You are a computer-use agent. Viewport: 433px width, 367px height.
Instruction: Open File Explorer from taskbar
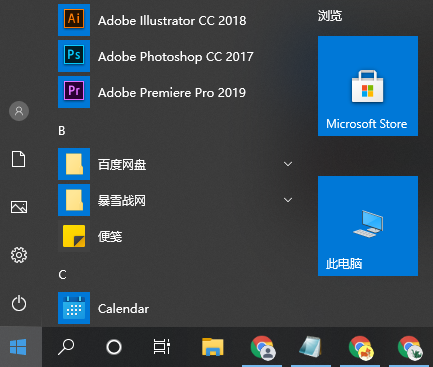[x=213, y=347]
